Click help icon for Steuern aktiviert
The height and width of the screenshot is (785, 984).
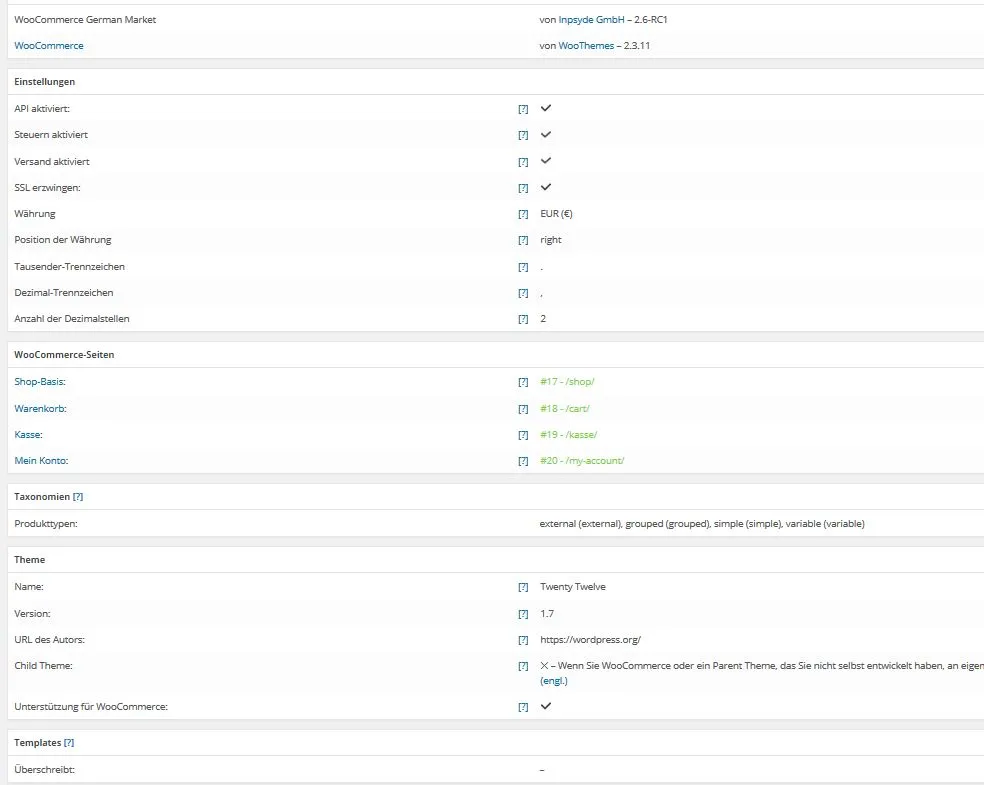pyautogui.click(x=523, y=135)
